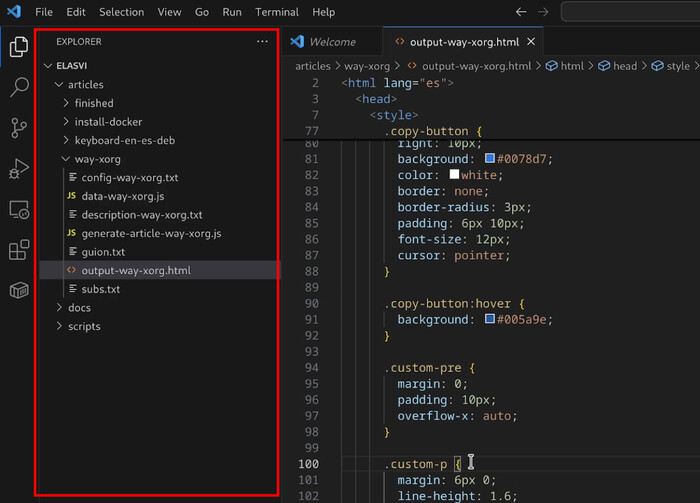This screenshot has height=503, width=700.
Task: Open config-way-xorg.txt file
Action: (129, 177)
